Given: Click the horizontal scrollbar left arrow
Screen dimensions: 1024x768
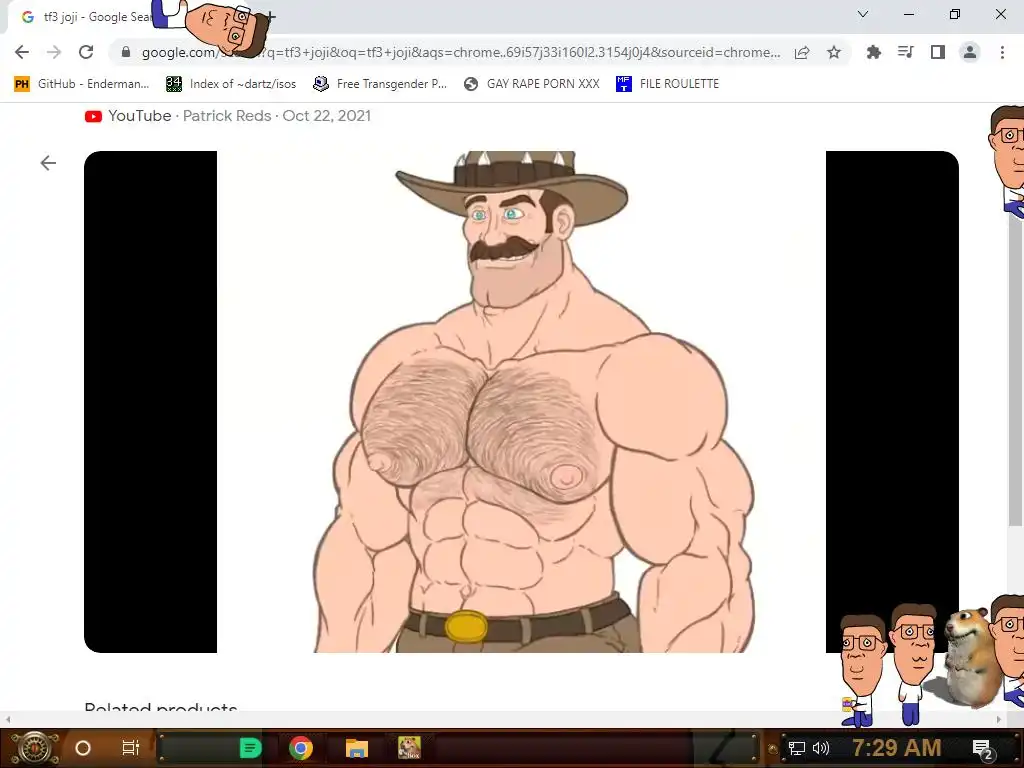Looking at the screenshot, I should [x=8, y=719].
